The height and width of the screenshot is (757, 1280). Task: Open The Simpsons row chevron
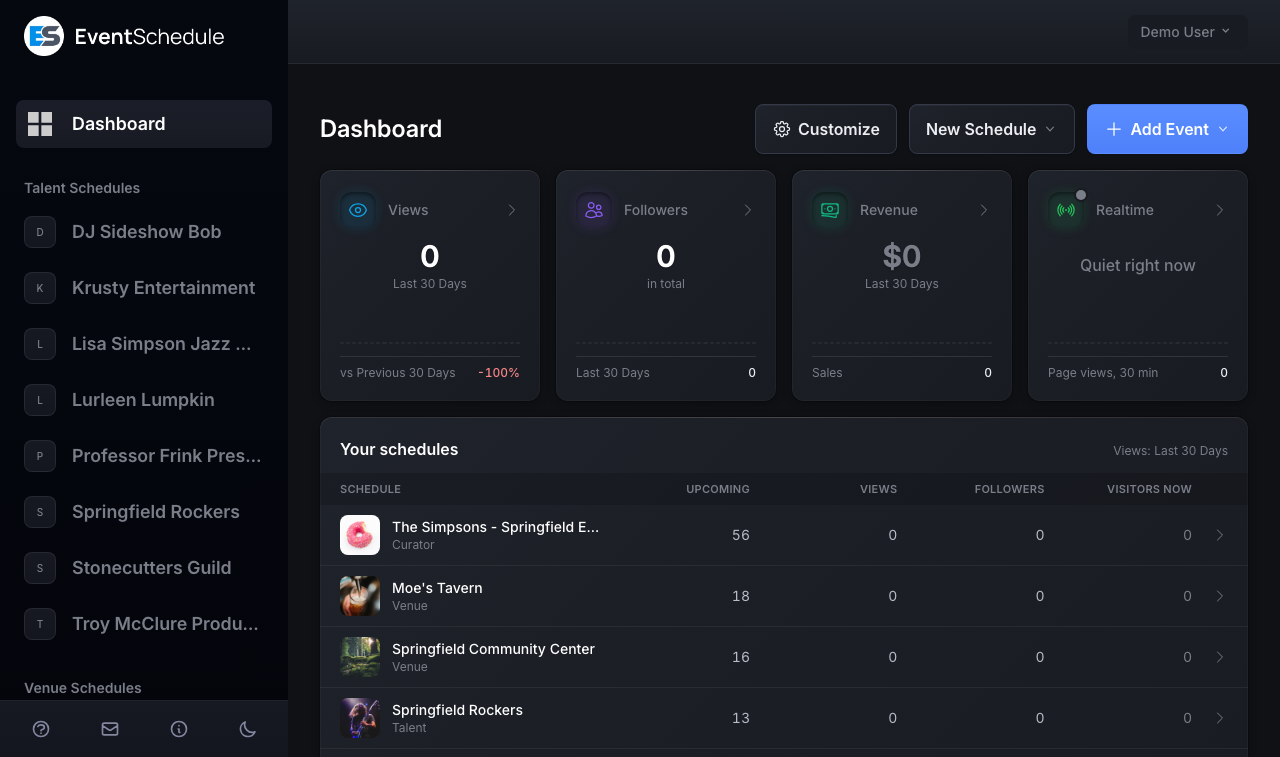[x=1220, y=535]
